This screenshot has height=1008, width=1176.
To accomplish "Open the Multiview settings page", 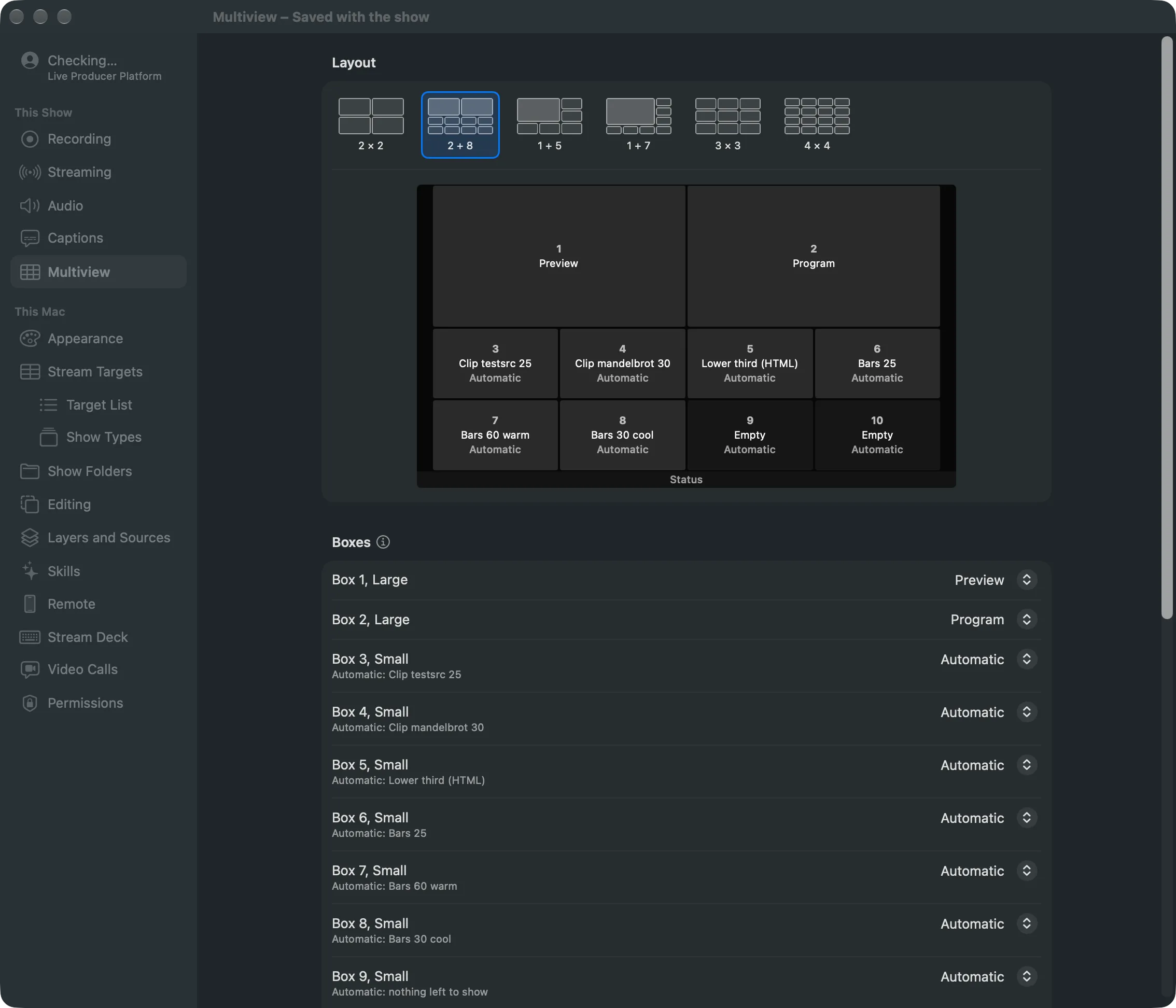I will (99, 272).
